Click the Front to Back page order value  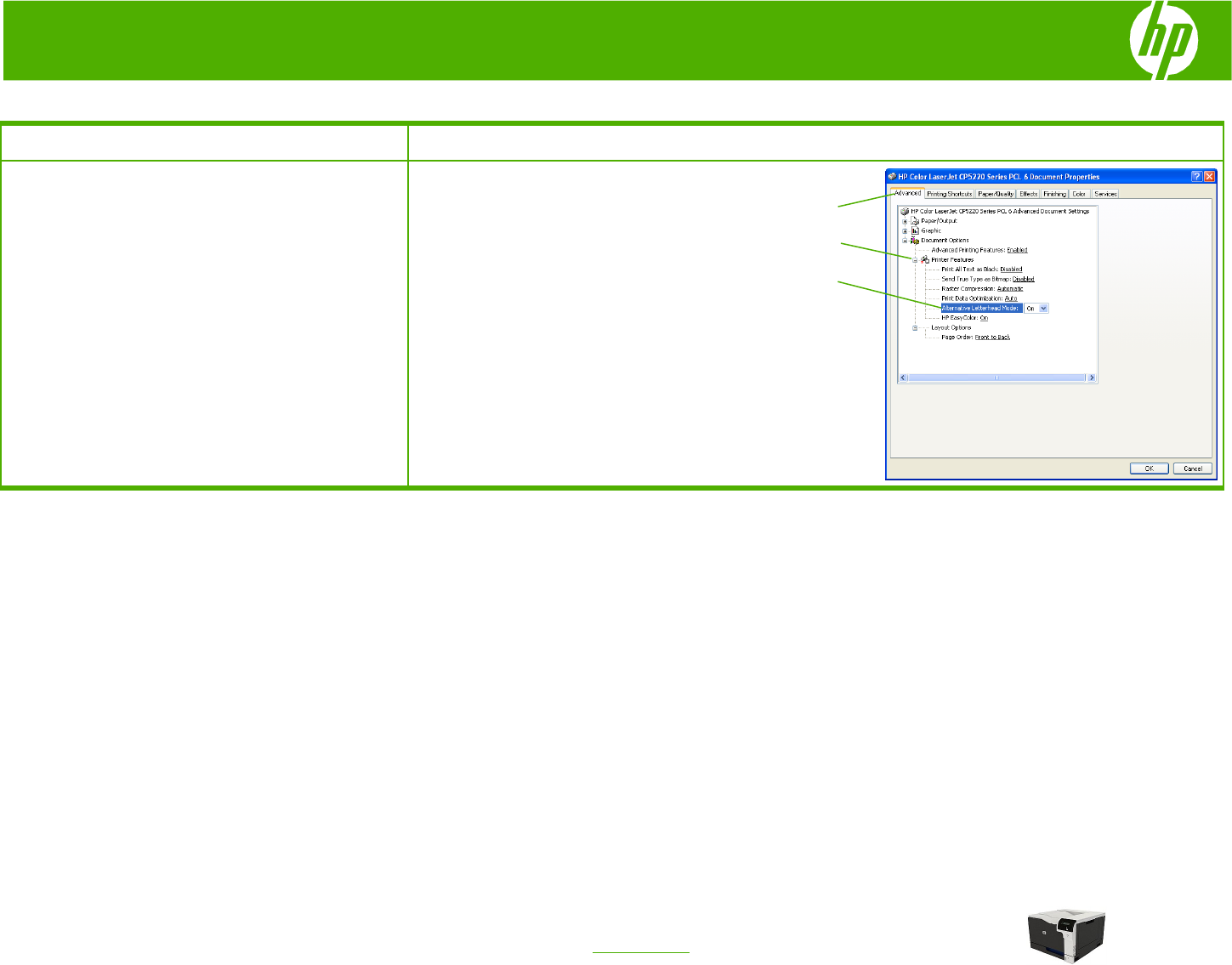pos(992,338)
